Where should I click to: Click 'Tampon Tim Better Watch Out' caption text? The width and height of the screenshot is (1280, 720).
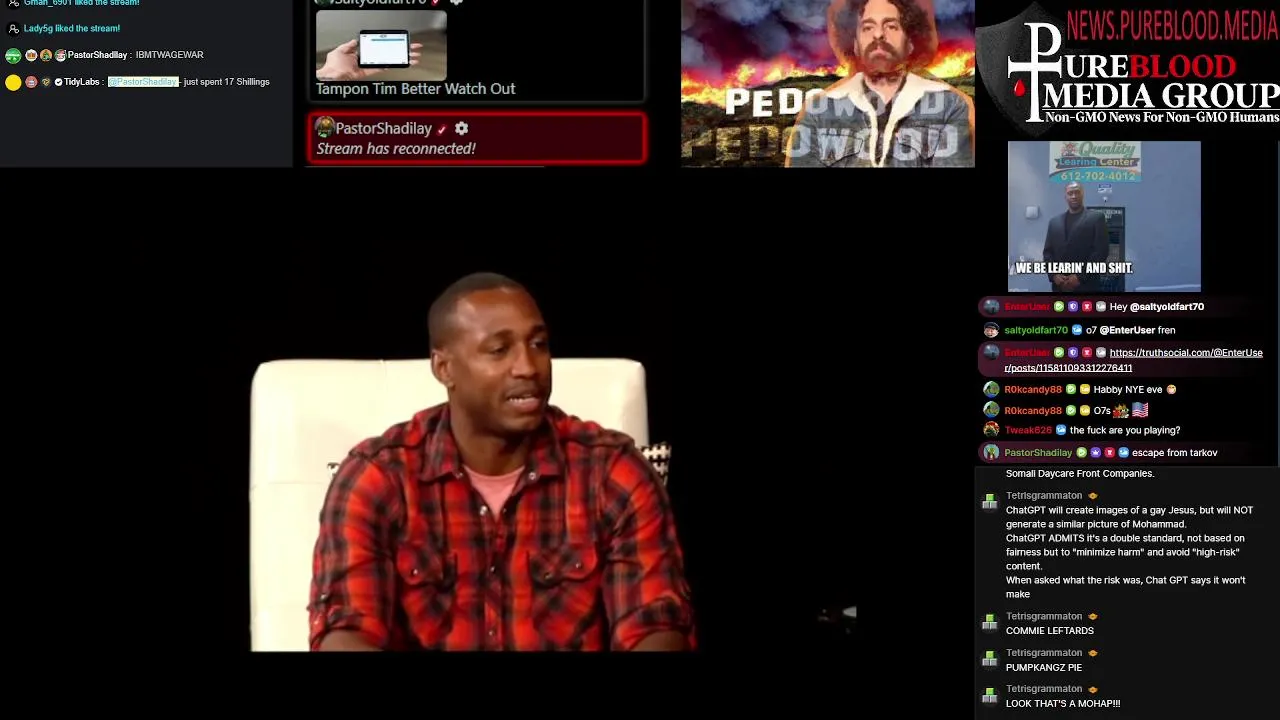click(x=416, y=89)
